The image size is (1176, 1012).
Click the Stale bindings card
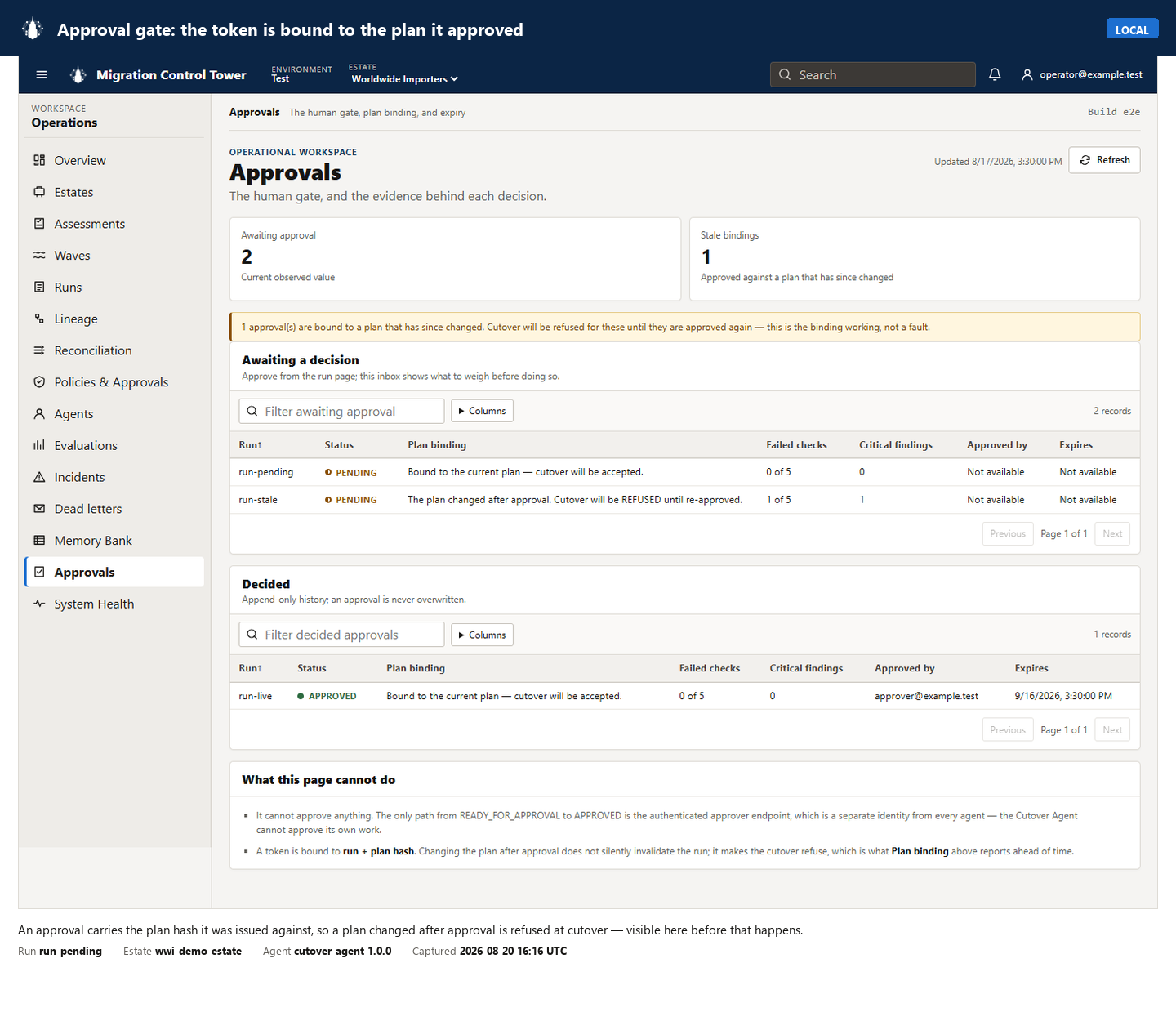coord(915,259)
